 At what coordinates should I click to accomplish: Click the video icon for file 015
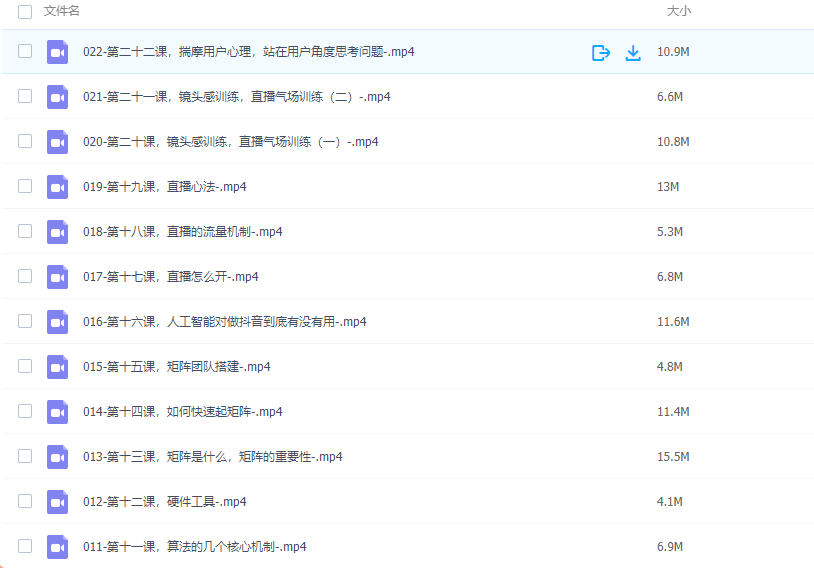click(57, 367)
